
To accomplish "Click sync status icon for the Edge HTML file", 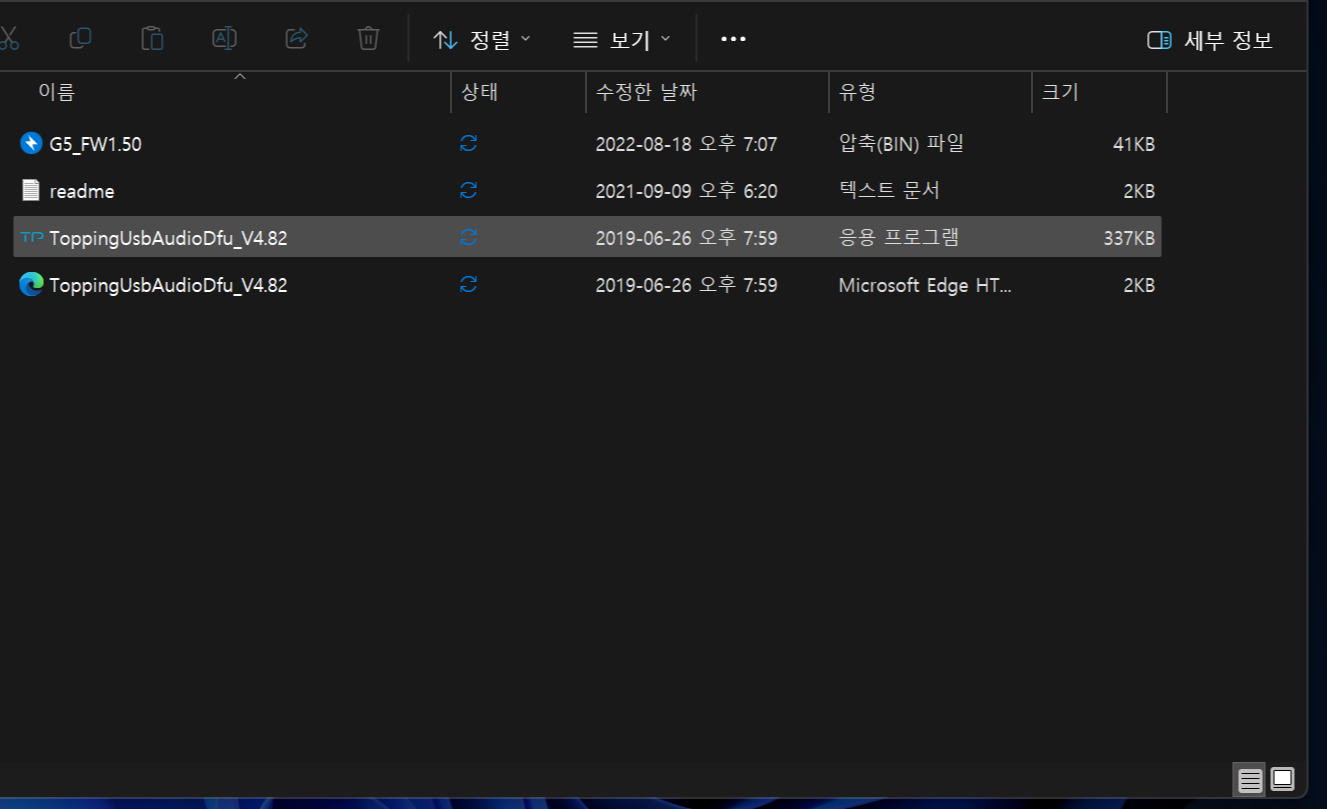I will pyautogui.click(x=468, y=285).
